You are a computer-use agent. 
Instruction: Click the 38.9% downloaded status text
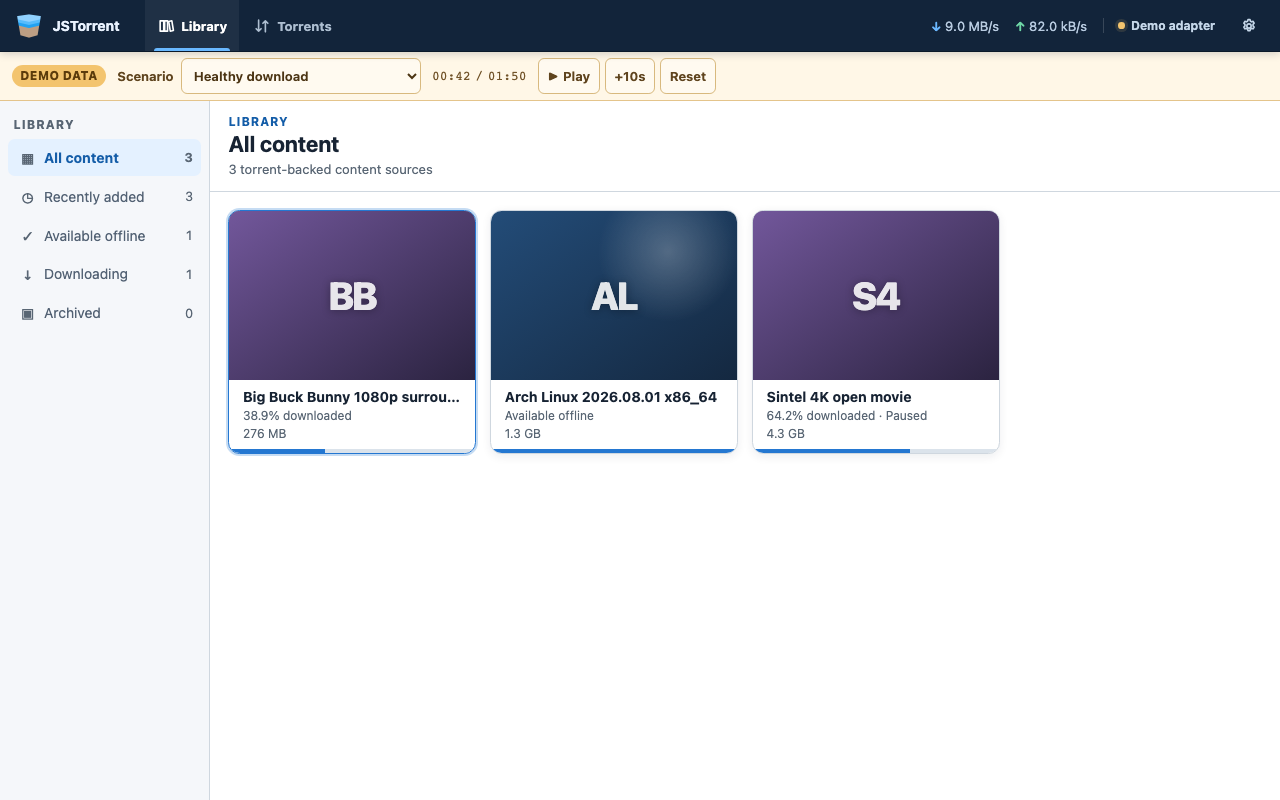click(297, 416)
